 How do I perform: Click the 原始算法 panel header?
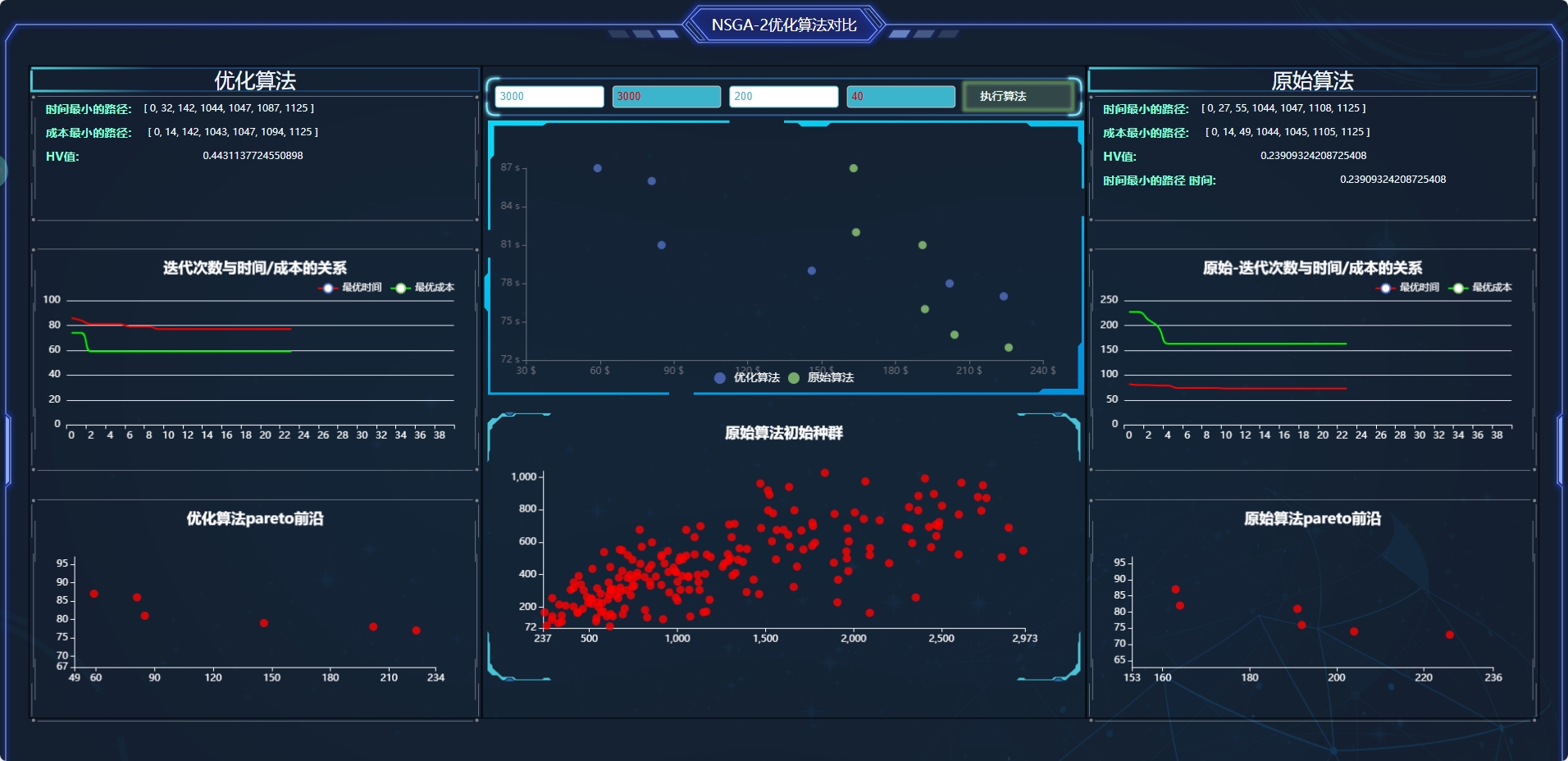click(1312, 80)
